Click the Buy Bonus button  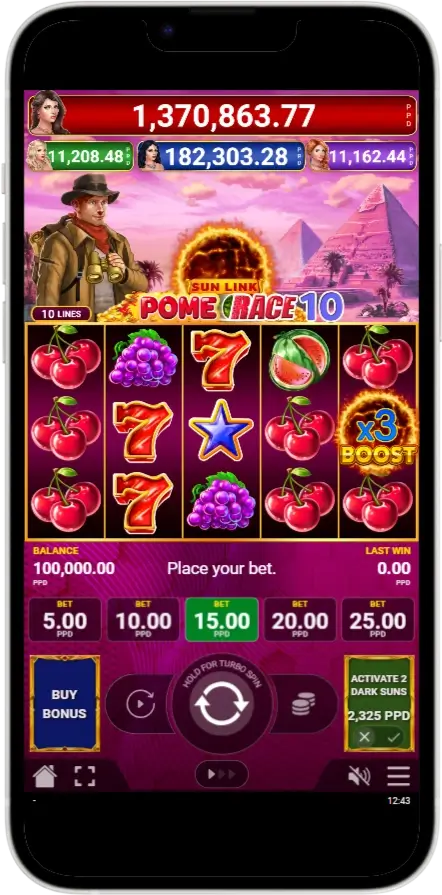coord(65,704)
